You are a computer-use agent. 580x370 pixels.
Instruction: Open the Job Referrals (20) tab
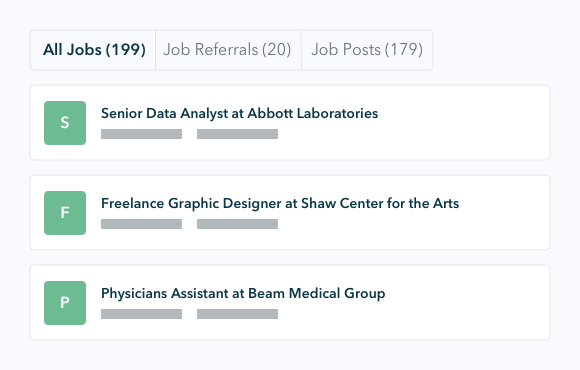click(227, 50)
